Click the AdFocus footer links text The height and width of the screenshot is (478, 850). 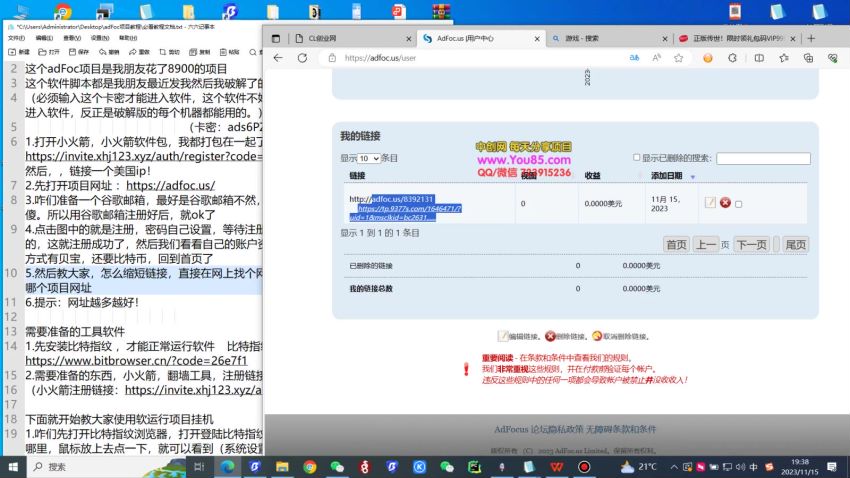point(575,429)
